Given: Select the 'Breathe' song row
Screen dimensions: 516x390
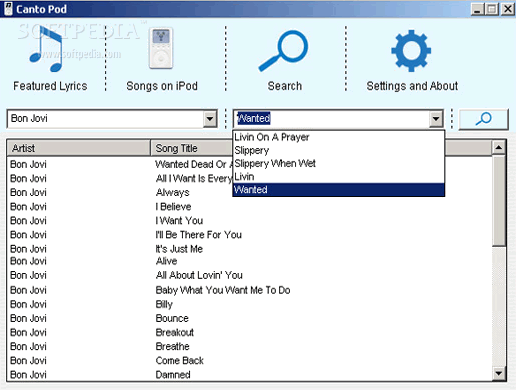Looking at the screenshot, I should (x=249, y=346).
